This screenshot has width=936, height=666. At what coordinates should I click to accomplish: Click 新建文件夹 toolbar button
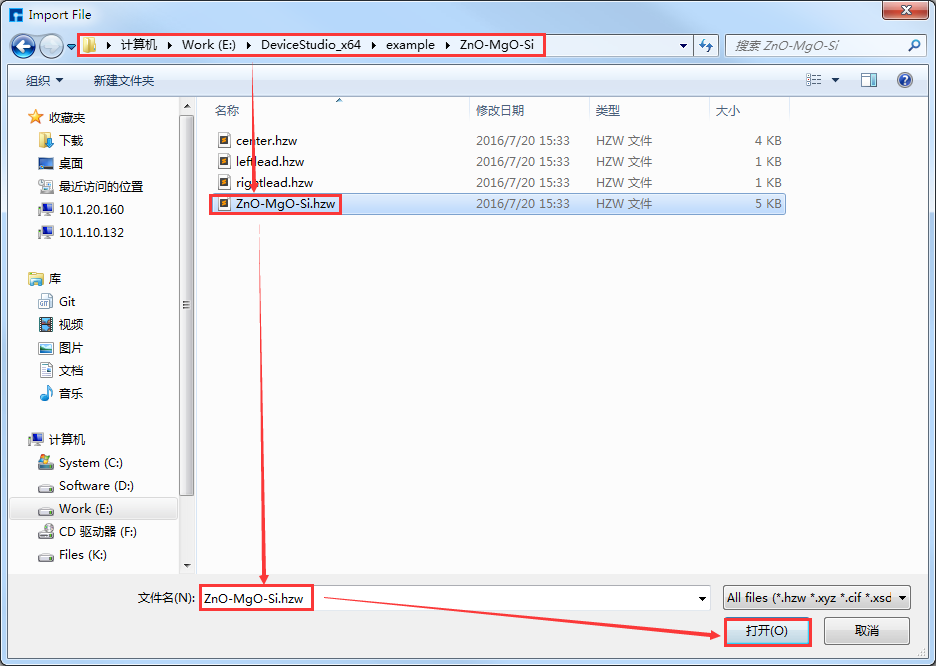[123, 80]
